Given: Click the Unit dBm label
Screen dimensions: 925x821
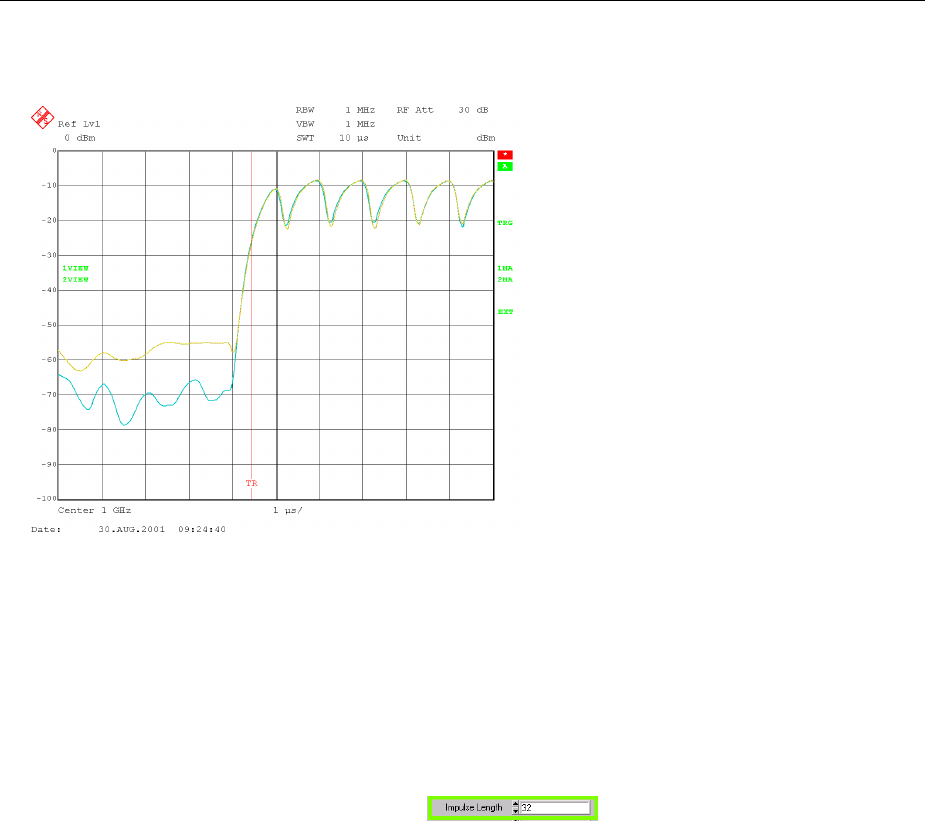Looking at the screenshot, I should point(446,138).
